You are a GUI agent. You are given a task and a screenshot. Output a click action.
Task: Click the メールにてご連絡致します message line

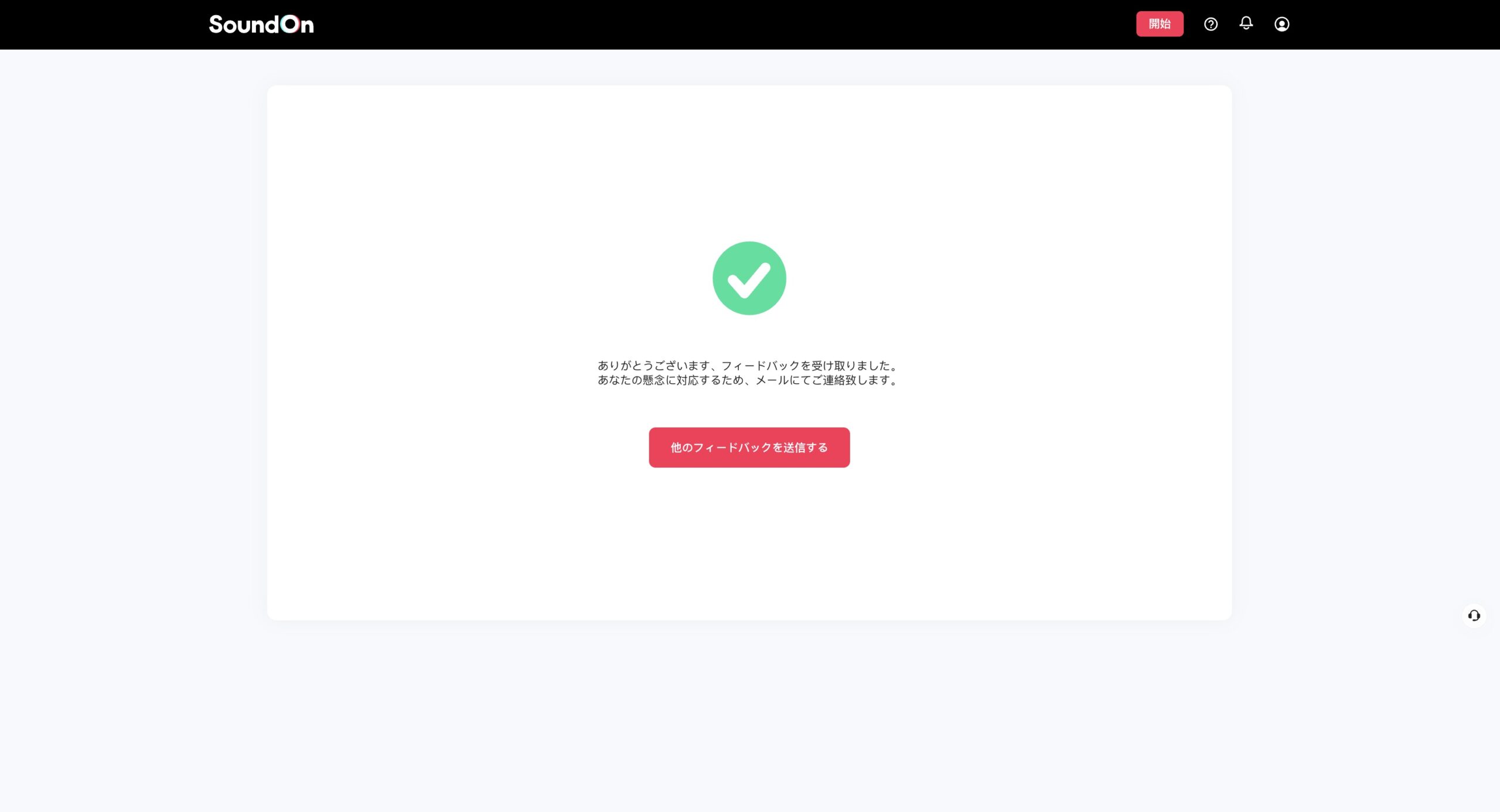pos(748,380)
